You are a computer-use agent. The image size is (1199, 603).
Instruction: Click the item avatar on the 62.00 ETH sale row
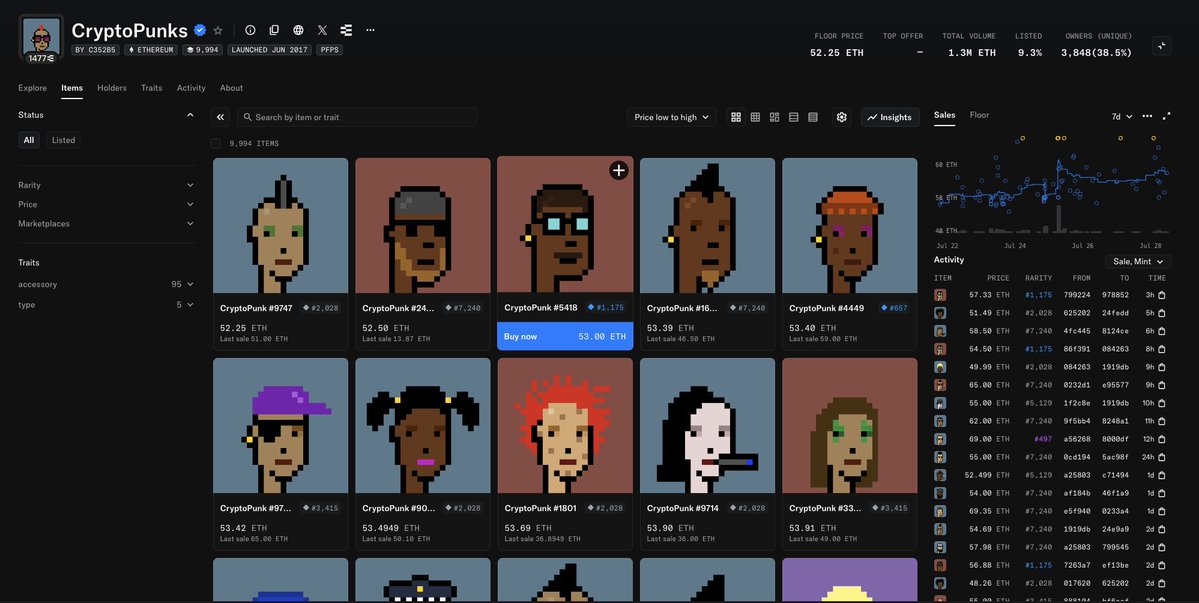click(x=940, y=421)
